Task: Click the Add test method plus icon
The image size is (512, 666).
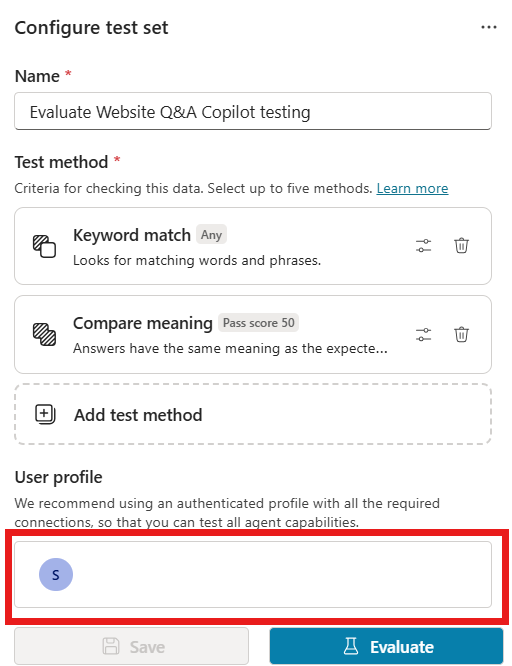Action: (x=45, y=415)
